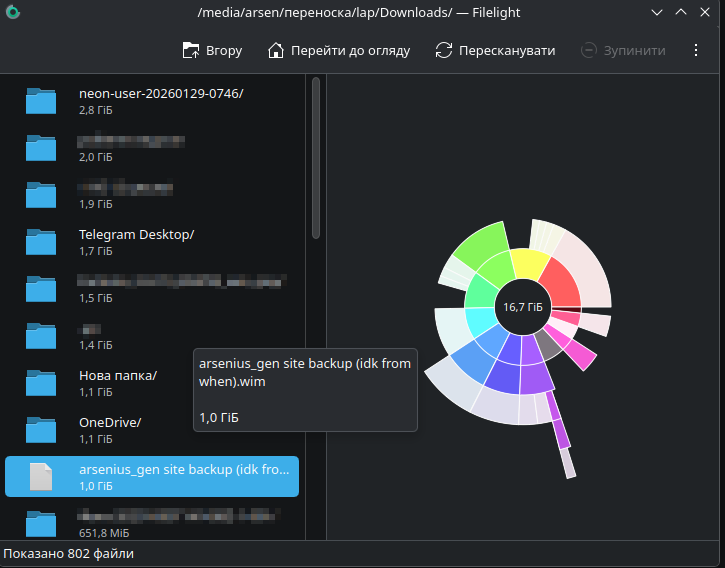Click the yellow chart segment
725x568 pixels.
(x=527, y=264)
